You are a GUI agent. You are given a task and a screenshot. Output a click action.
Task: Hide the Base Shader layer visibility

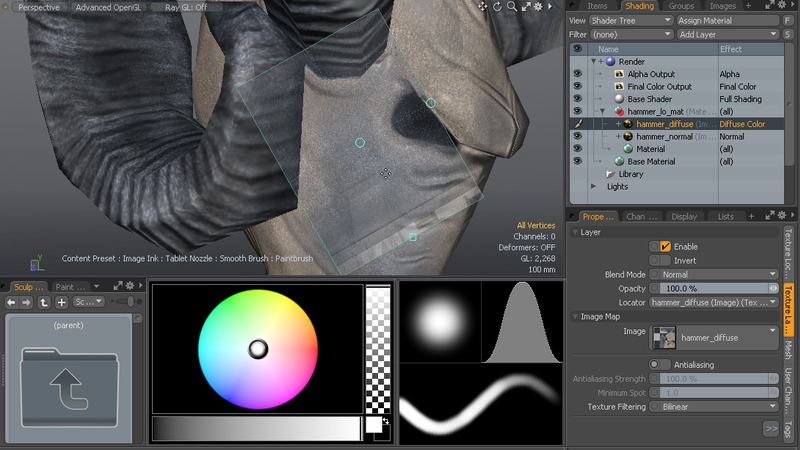577,99
